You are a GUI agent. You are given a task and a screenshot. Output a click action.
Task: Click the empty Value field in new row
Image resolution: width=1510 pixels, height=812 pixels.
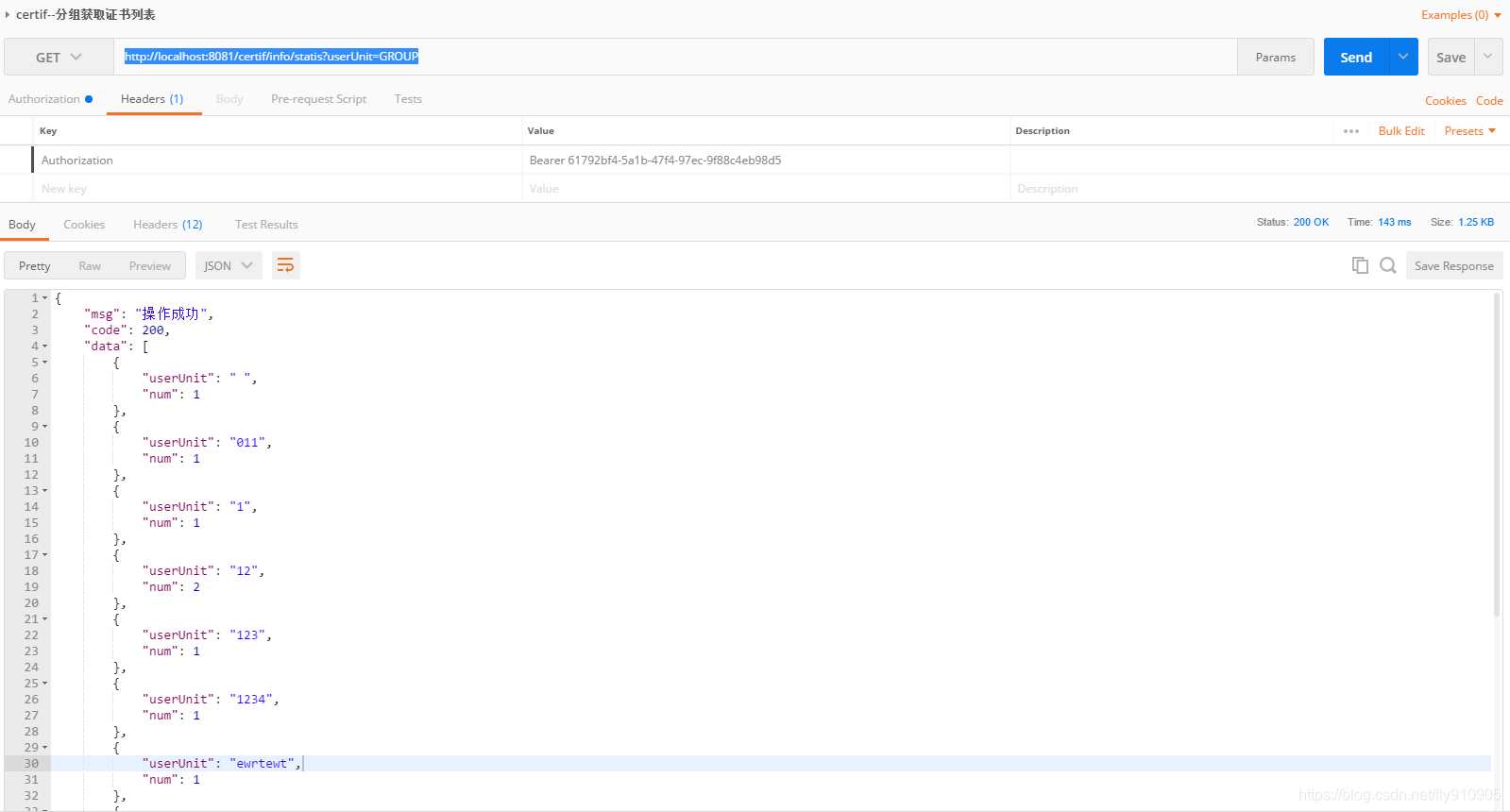tap(766, 189)
